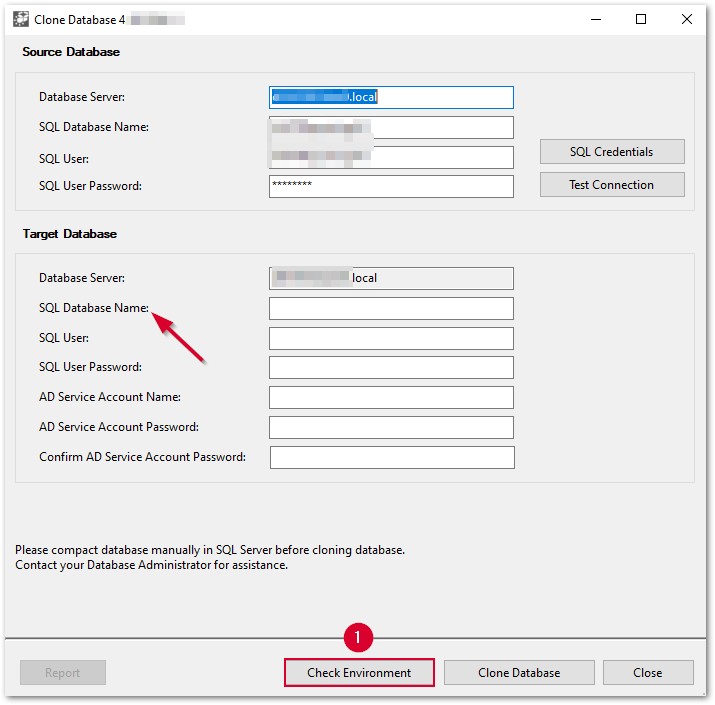Click the Clone Database 4 window title text
Screen dimensions: 715x705
click(x=80, y=20)
